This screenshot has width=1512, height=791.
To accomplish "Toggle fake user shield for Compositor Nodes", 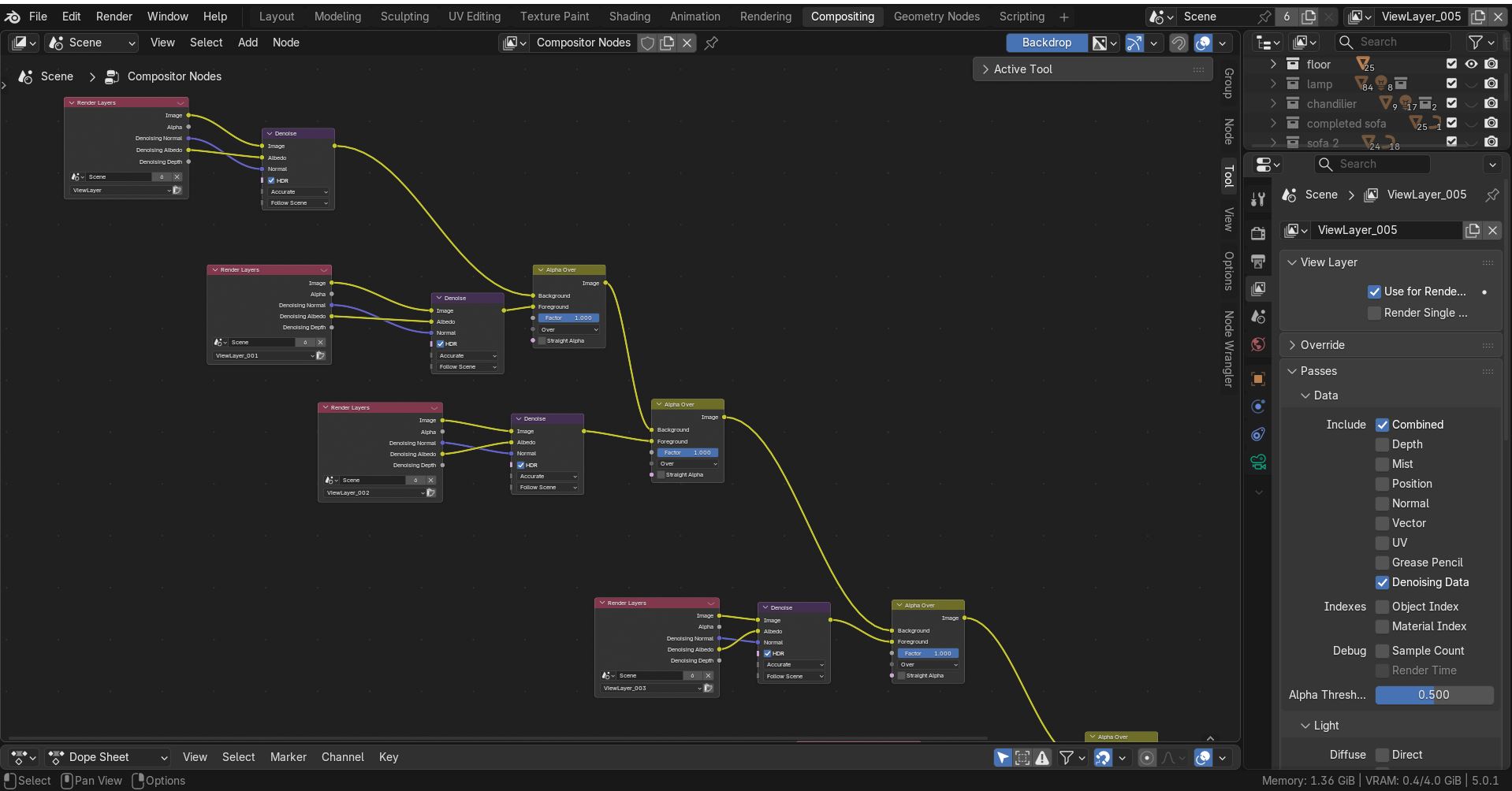I will [x=647, y=43].
